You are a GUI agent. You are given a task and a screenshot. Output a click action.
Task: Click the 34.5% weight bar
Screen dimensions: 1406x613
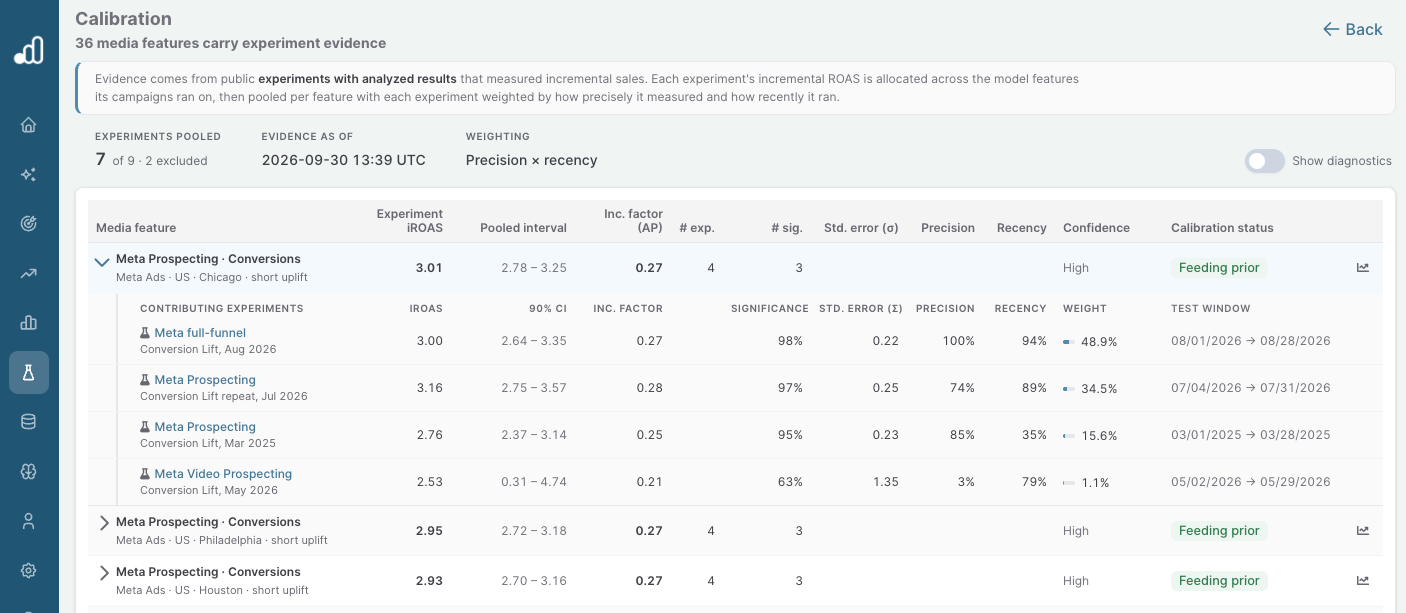tap(1068, 389)
